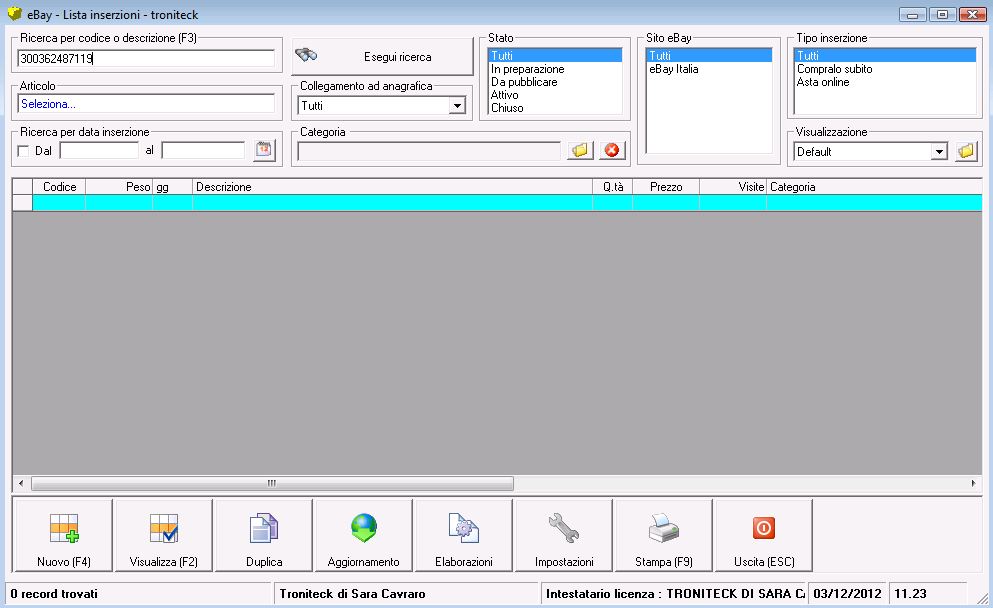Select In preparazione in the Stato list

555,69
